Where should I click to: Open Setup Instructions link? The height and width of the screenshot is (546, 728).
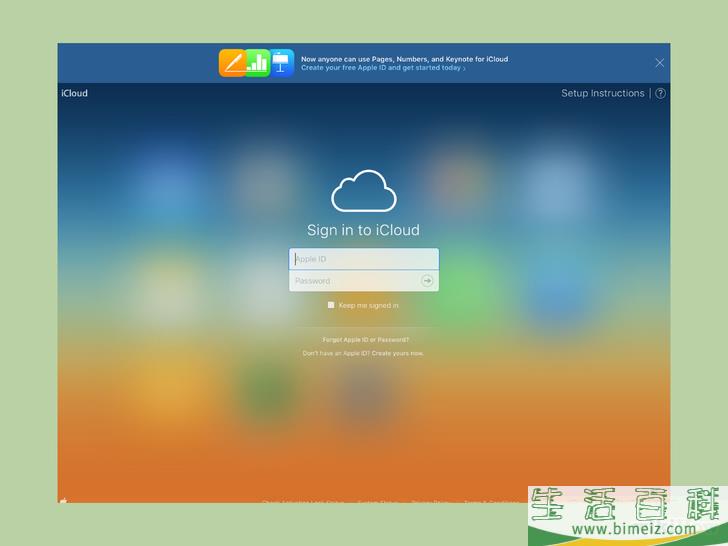tap(603, 93)
